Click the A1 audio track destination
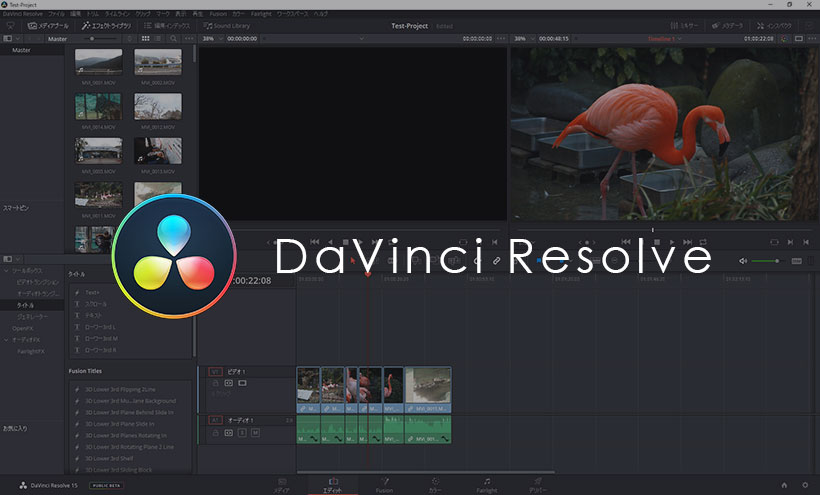 click(215, 420)
